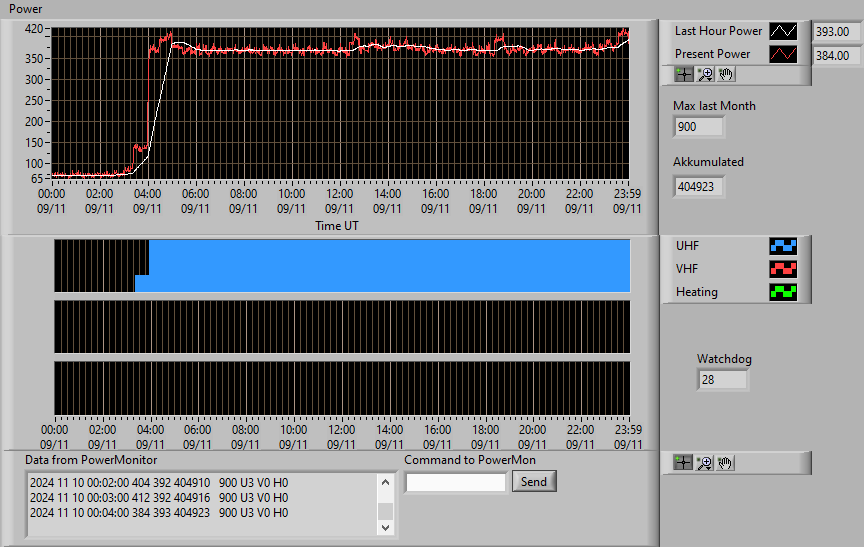
Task: Click the Watchdog value field
Action: pyautogui.click(x=722, y=380)
